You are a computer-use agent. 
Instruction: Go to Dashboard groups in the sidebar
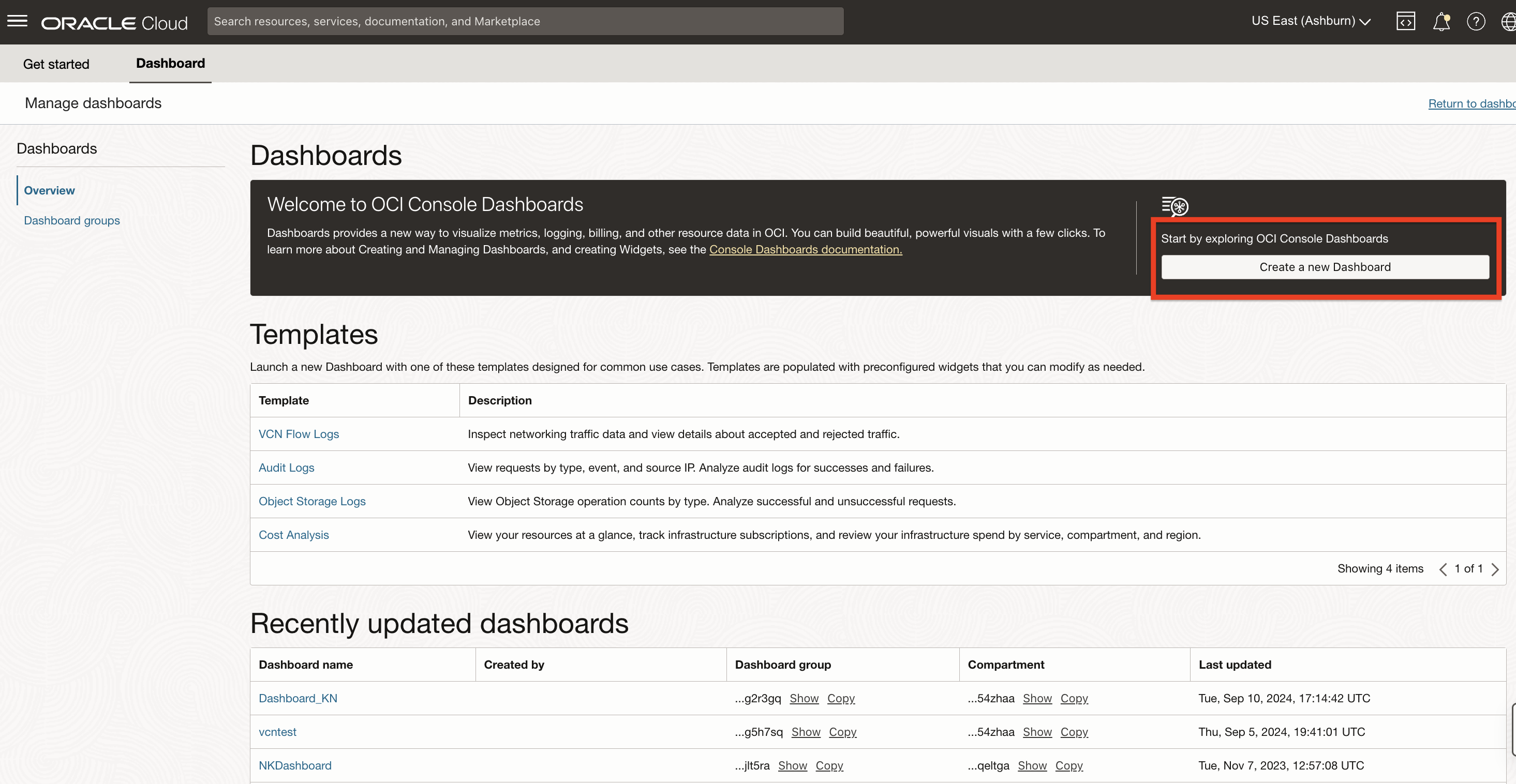tap(71, 220)
